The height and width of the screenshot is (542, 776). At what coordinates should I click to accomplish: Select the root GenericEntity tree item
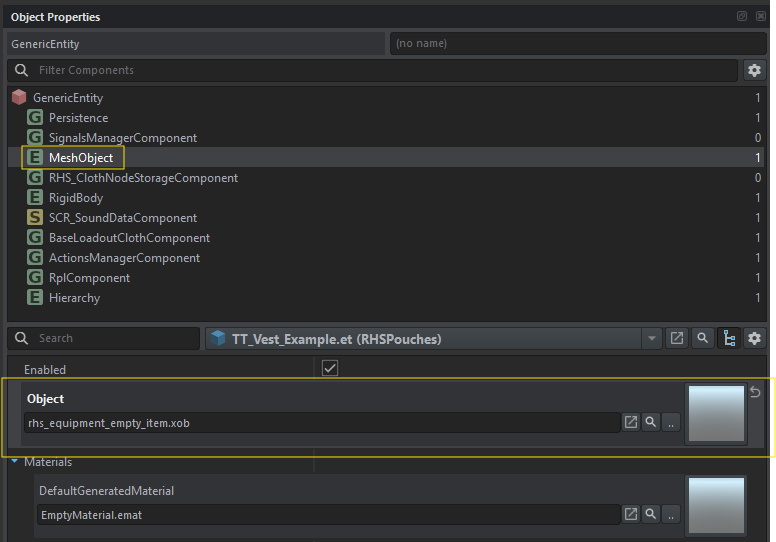tap(67, 98)
